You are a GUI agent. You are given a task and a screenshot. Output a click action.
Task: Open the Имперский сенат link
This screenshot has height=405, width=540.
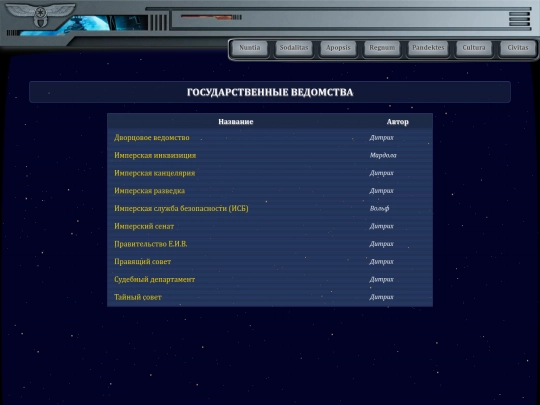[144, 226]
